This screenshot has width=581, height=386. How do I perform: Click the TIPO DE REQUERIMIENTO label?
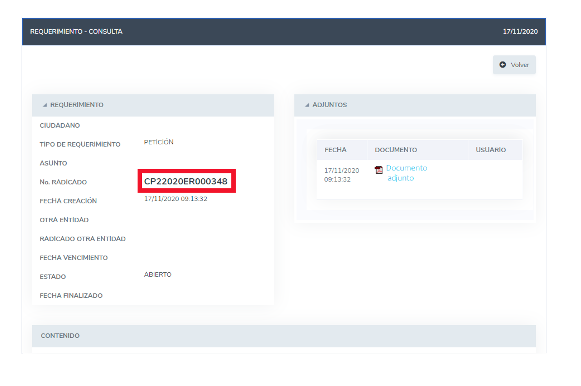pos(80,144)
